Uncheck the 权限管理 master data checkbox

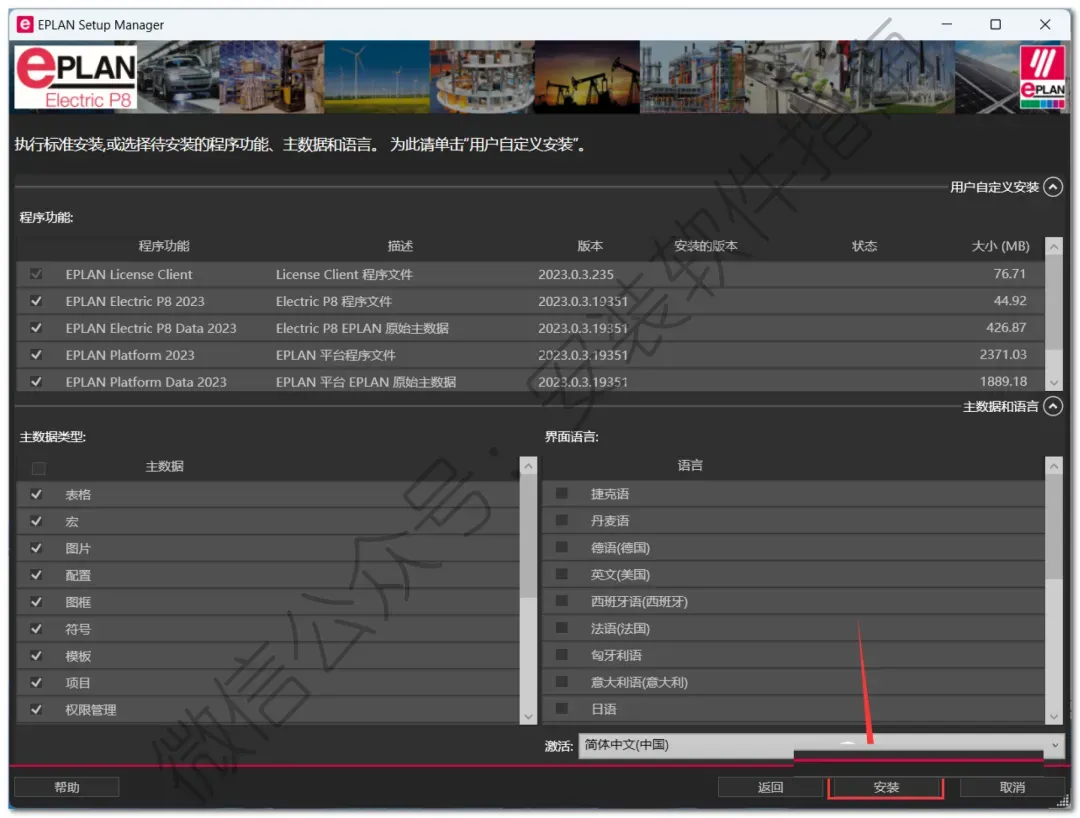click(37, 709)
